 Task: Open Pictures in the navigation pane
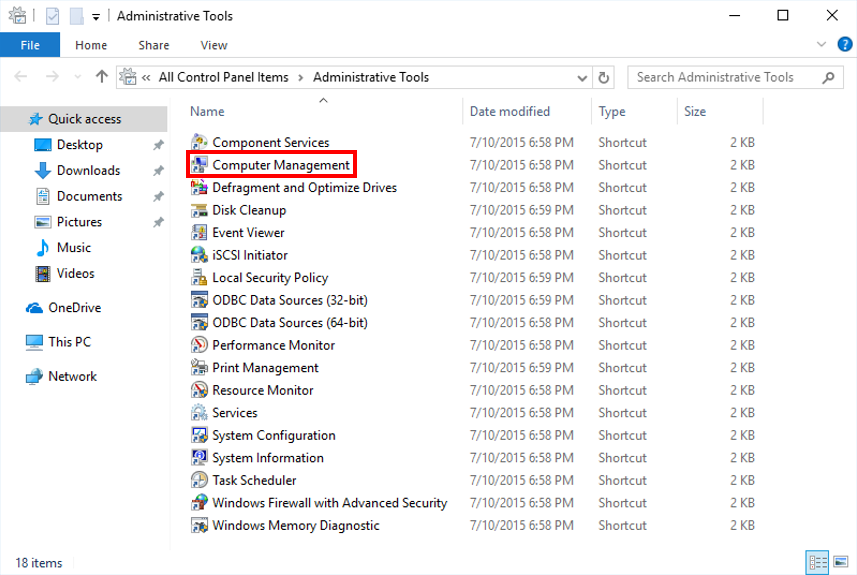tap(79, 222)
